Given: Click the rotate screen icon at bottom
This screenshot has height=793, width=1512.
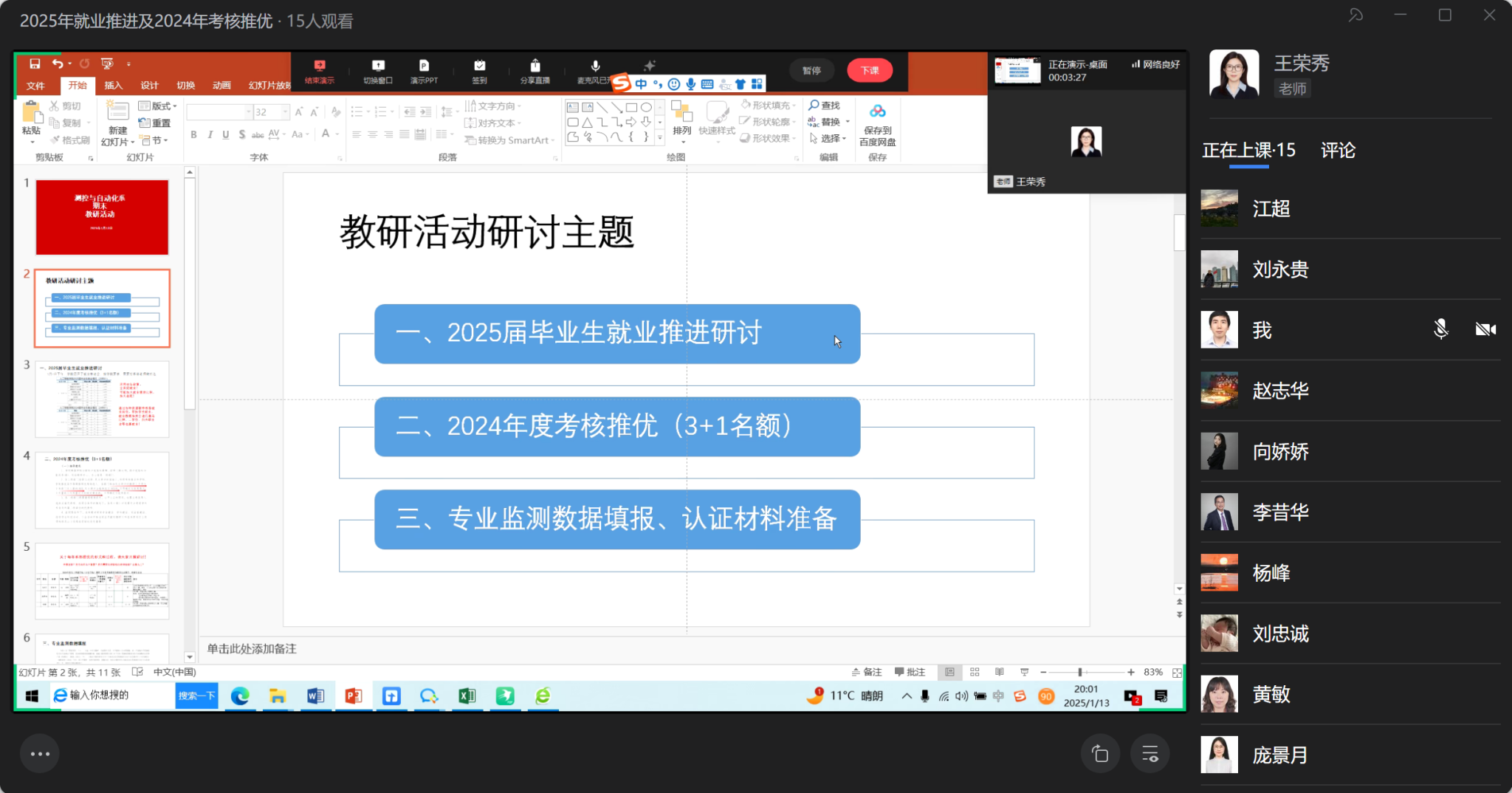Looking at the screenshot, I should 1099,754.
